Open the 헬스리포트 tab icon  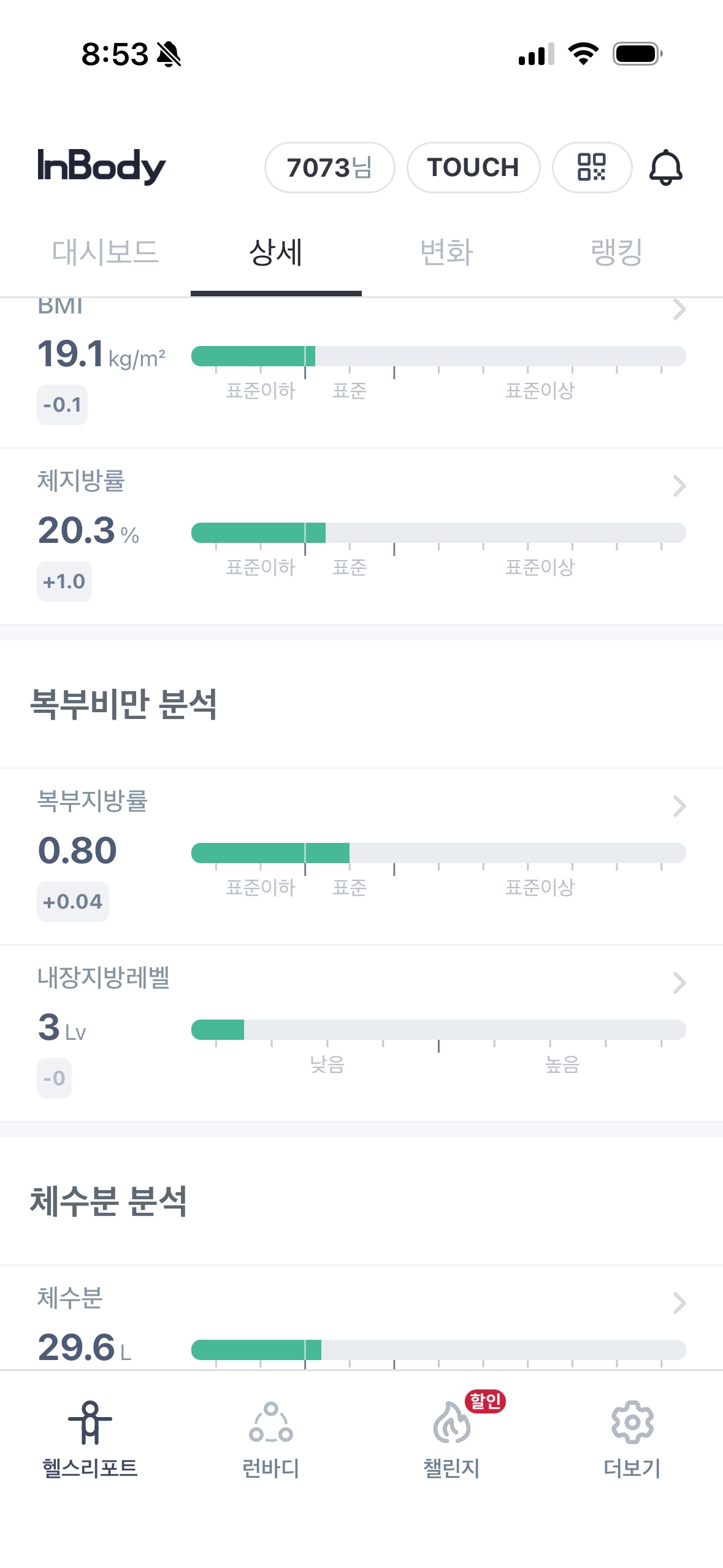pyautogui.click(x=90, y=1422)
